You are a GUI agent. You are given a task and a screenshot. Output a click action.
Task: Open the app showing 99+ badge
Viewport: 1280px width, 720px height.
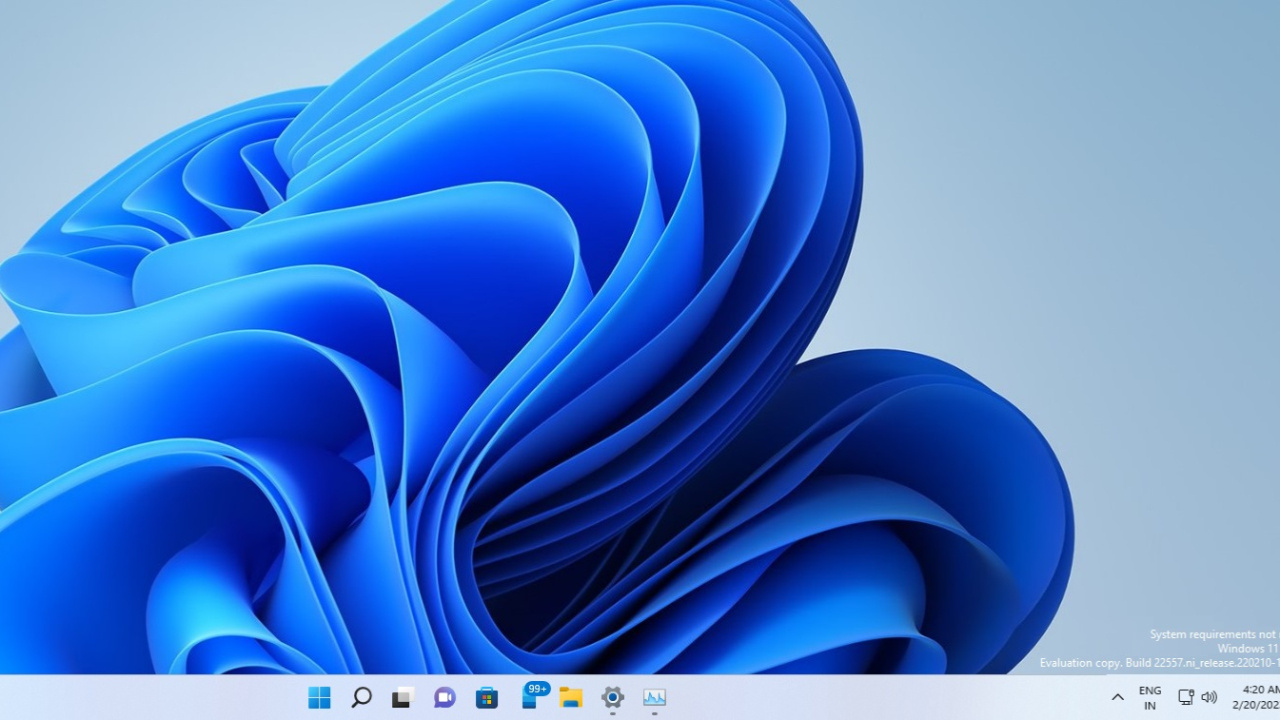click(x=530, y=699)
